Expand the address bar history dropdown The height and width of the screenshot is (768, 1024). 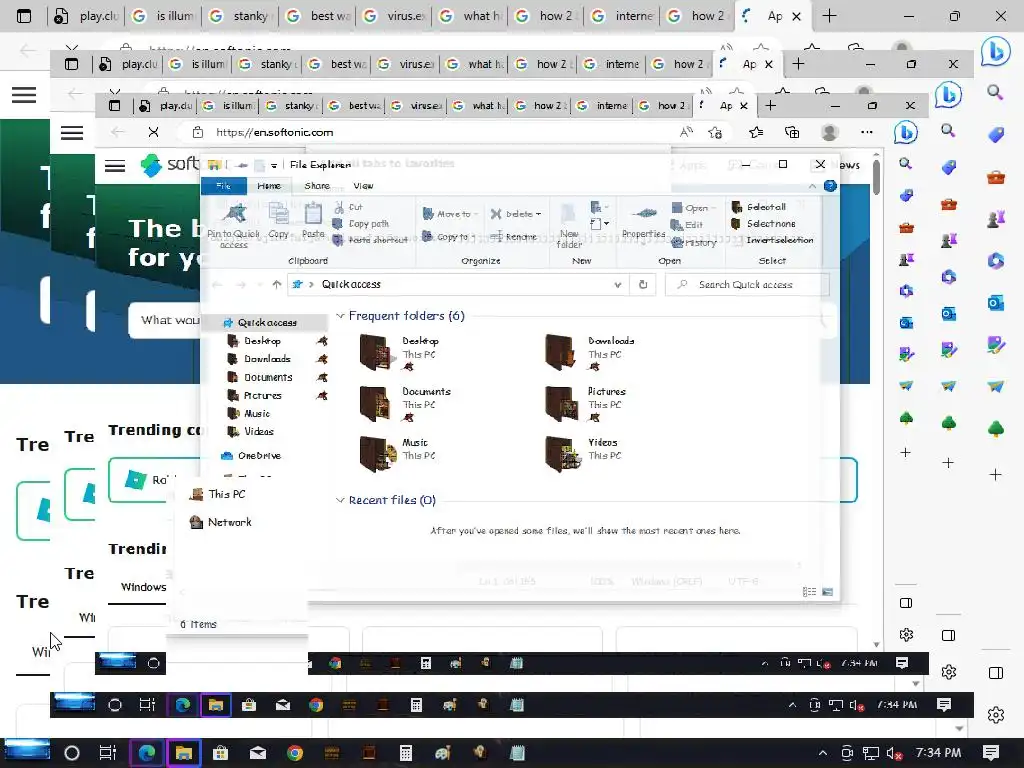coord(617,285)
